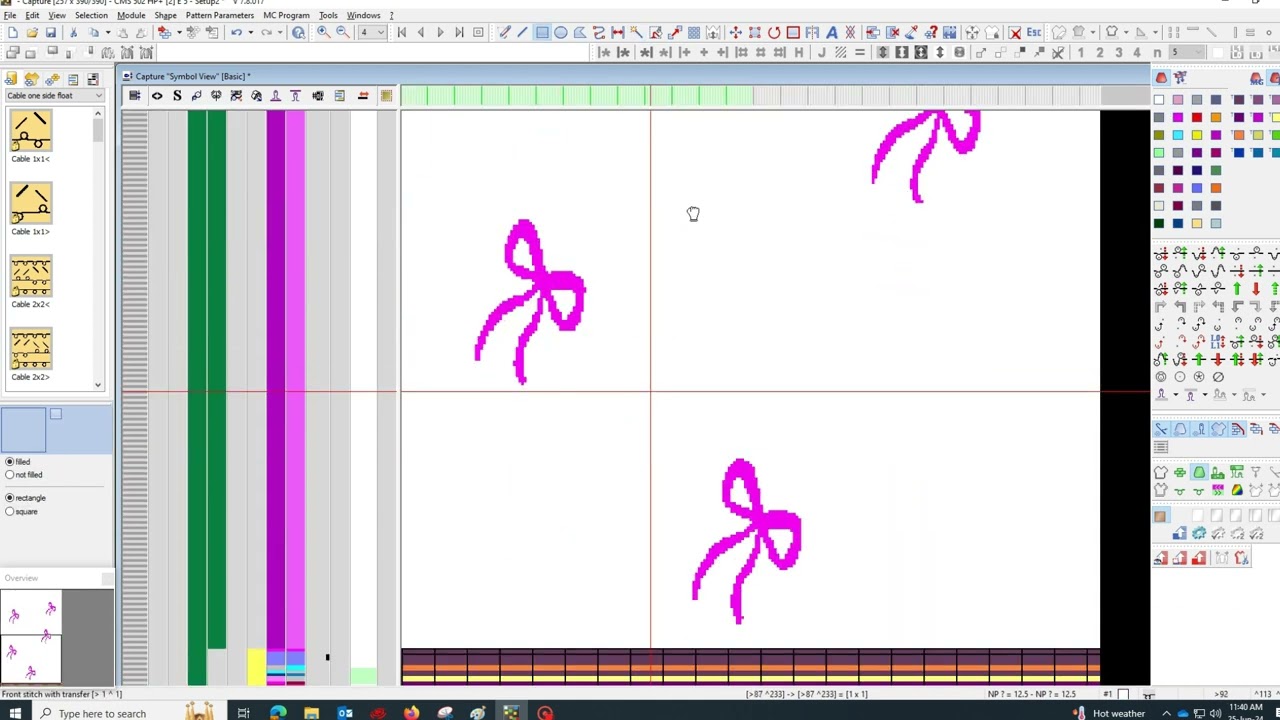Click the Overview thumbnail preview
Viewport: 1280px width, 720px height.
pos(31,636)
